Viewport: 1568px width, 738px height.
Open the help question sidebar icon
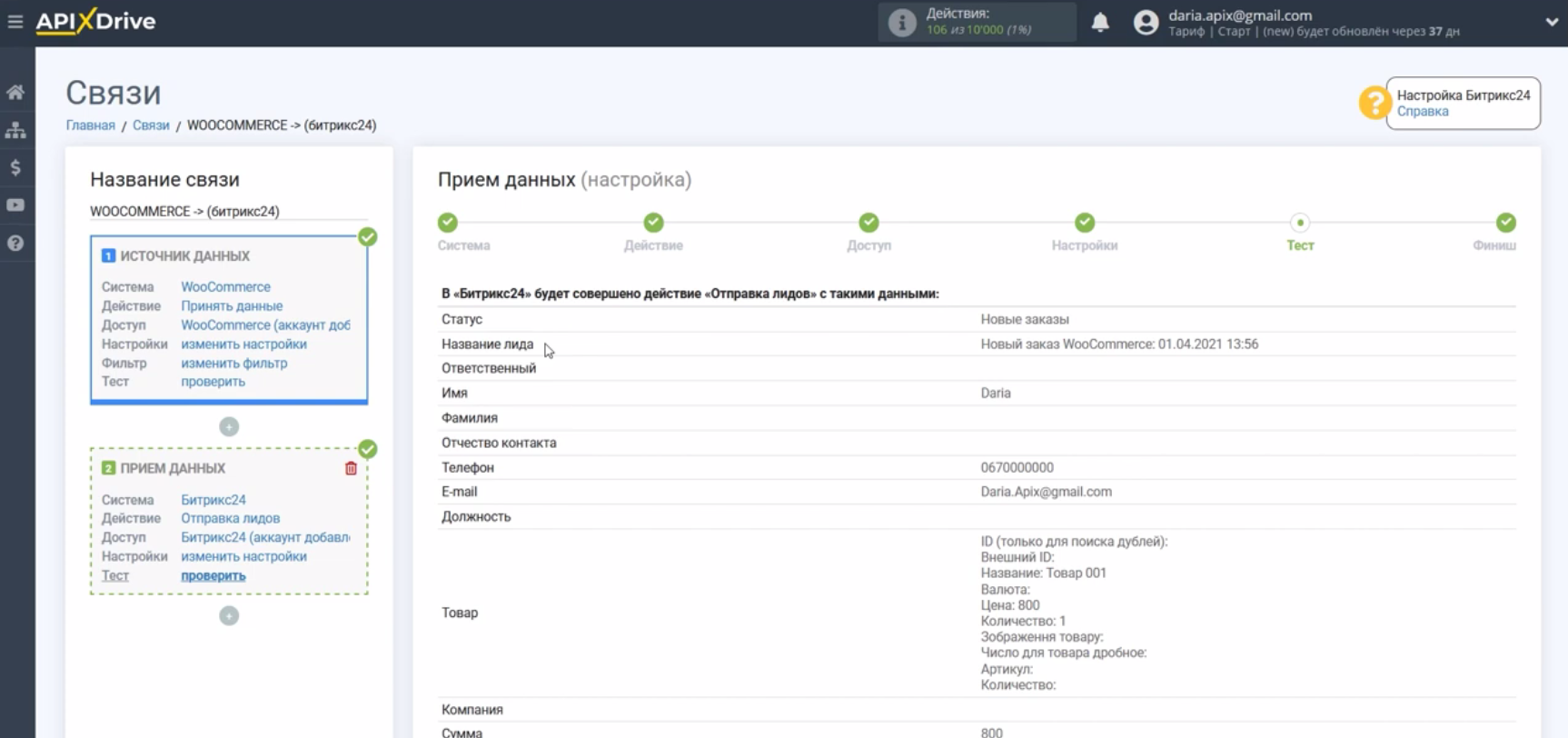(15, 243)
